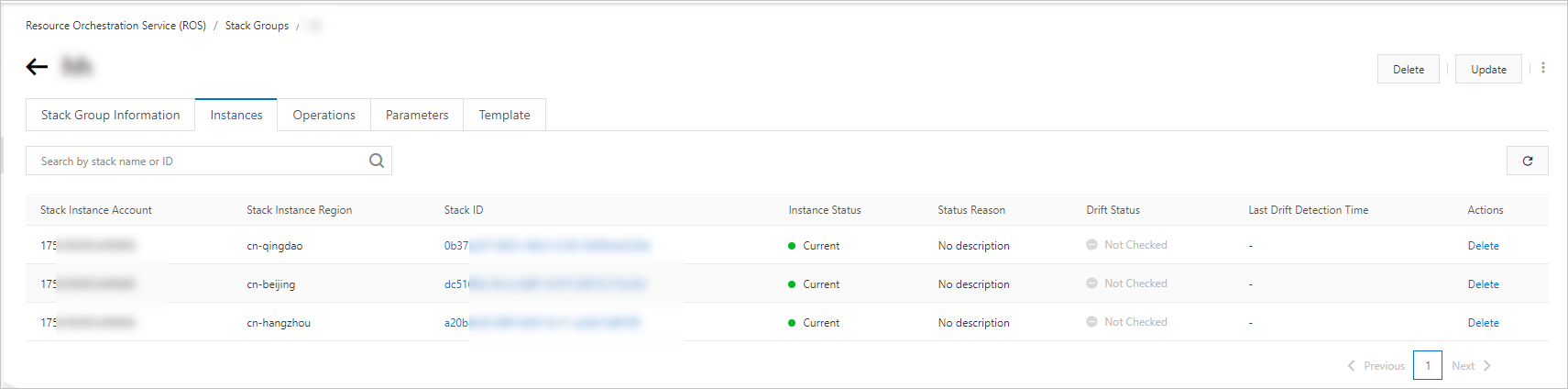The width and height of the screenshot is (1568, 389).
Task: Click the cn-hangzhou region cell
Action: 279,323
